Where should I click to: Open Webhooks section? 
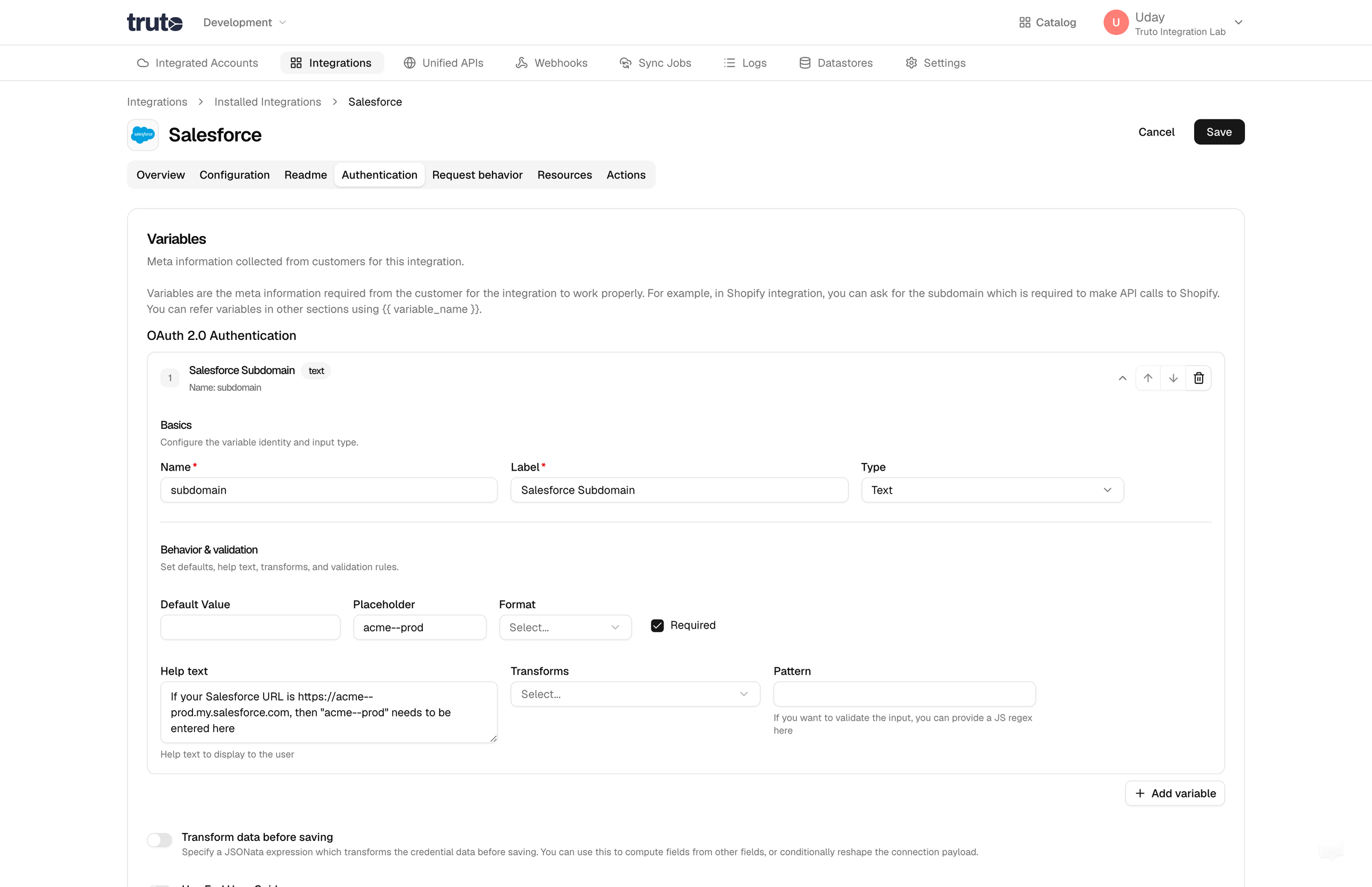pos(551,63)
